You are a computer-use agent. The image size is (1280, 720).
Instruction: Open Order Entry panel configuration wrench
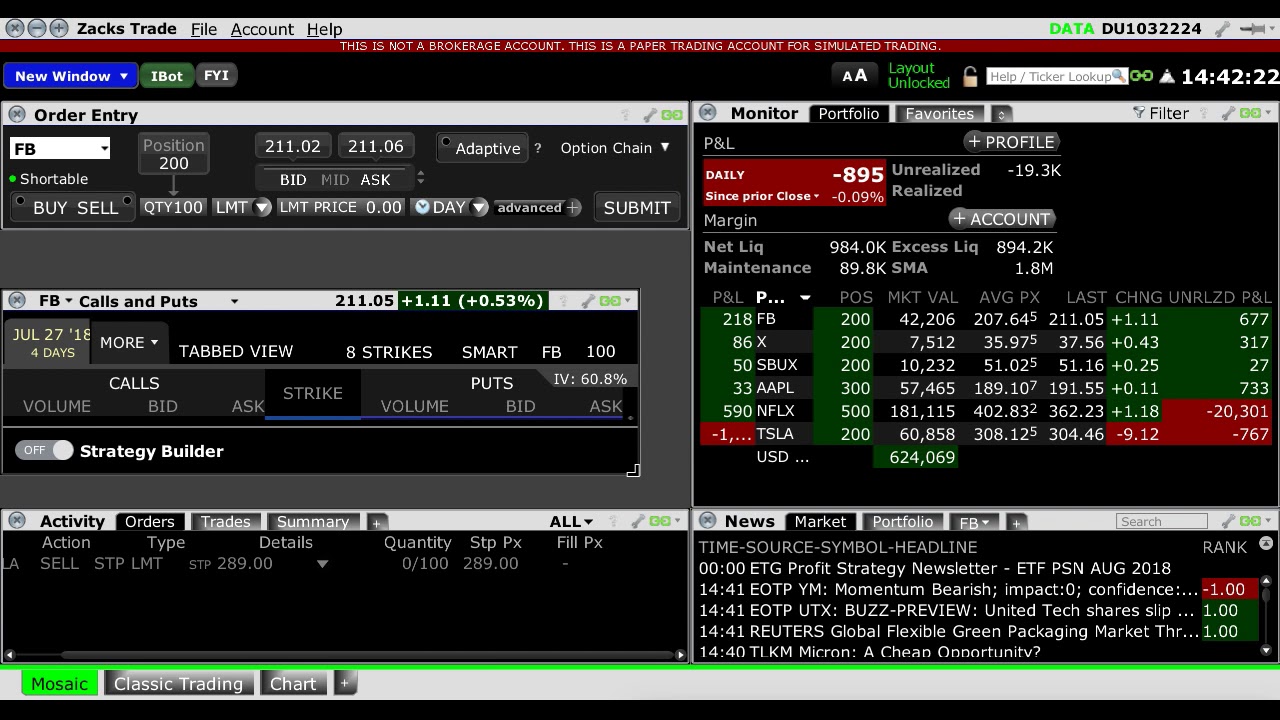(x=650, y=115)
